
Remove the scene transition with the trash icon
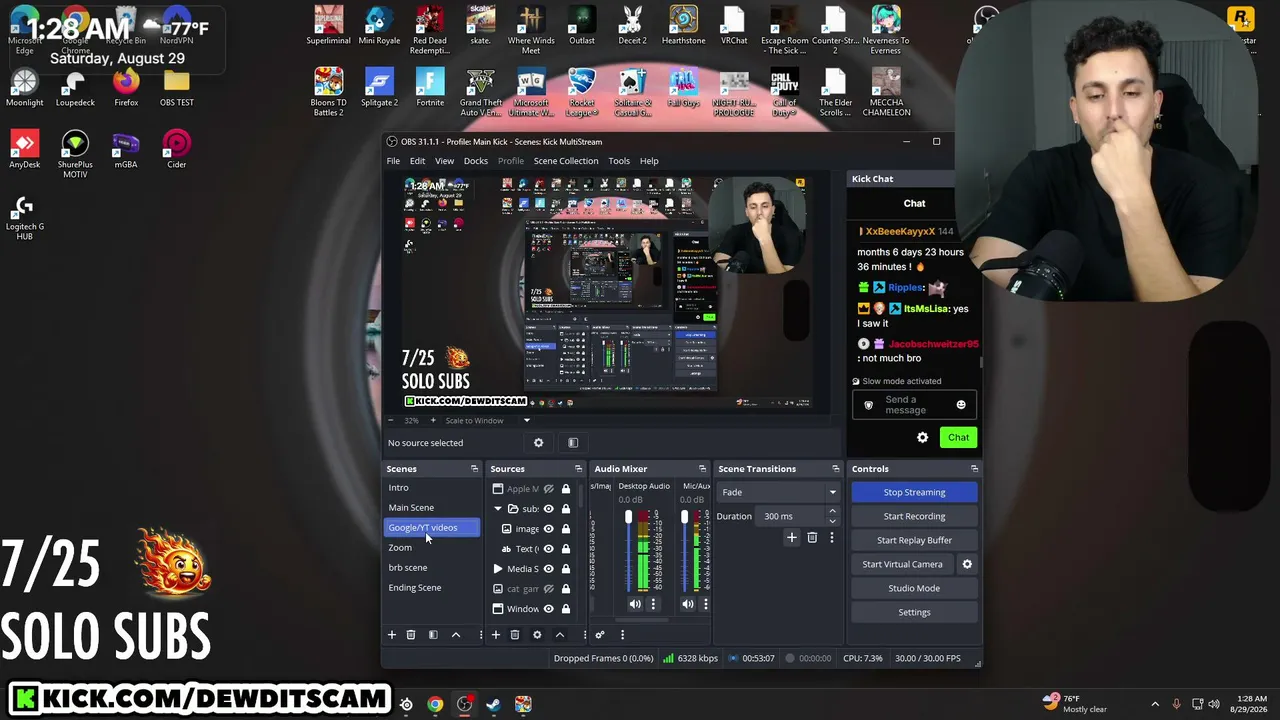click(x=812, y=538)
